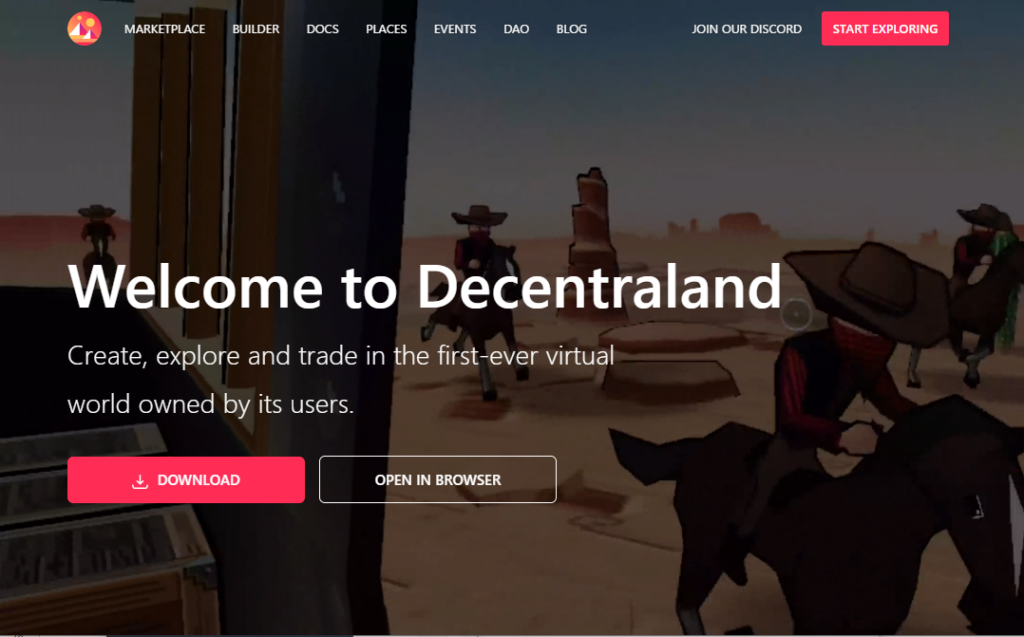Click the Start Exploring button

(885, 29)
